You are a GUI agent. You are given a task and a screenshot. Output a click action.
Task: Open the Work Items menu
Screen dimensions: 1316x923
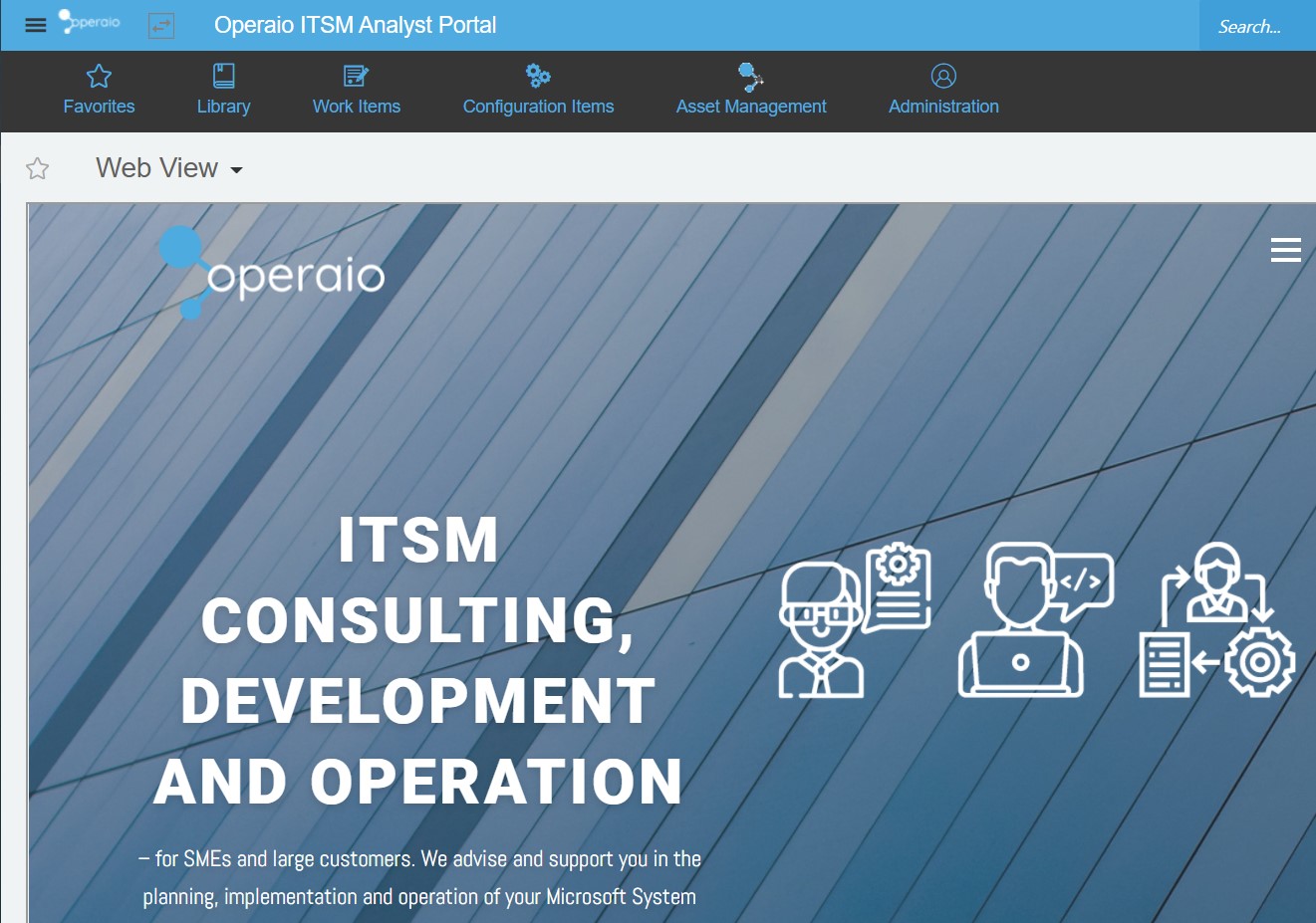pos(356,90)
